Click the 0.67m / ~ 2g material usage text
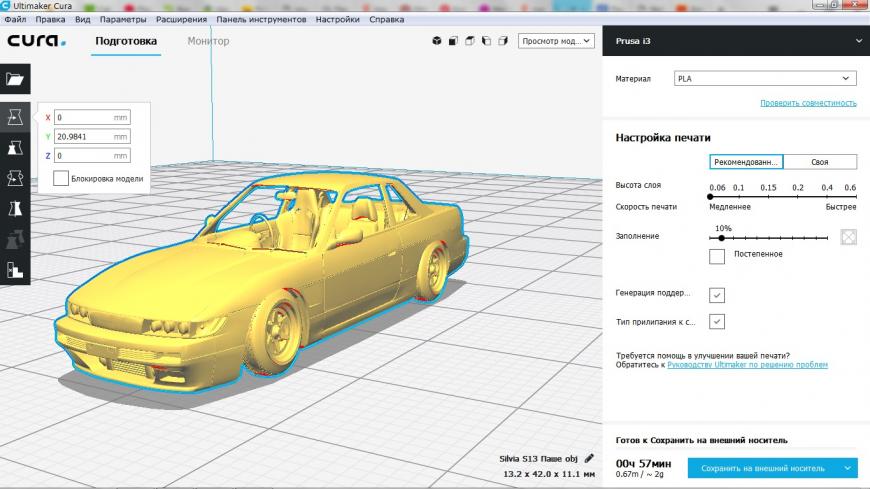This screenshot has width=870, height=489. click(639, 475)
